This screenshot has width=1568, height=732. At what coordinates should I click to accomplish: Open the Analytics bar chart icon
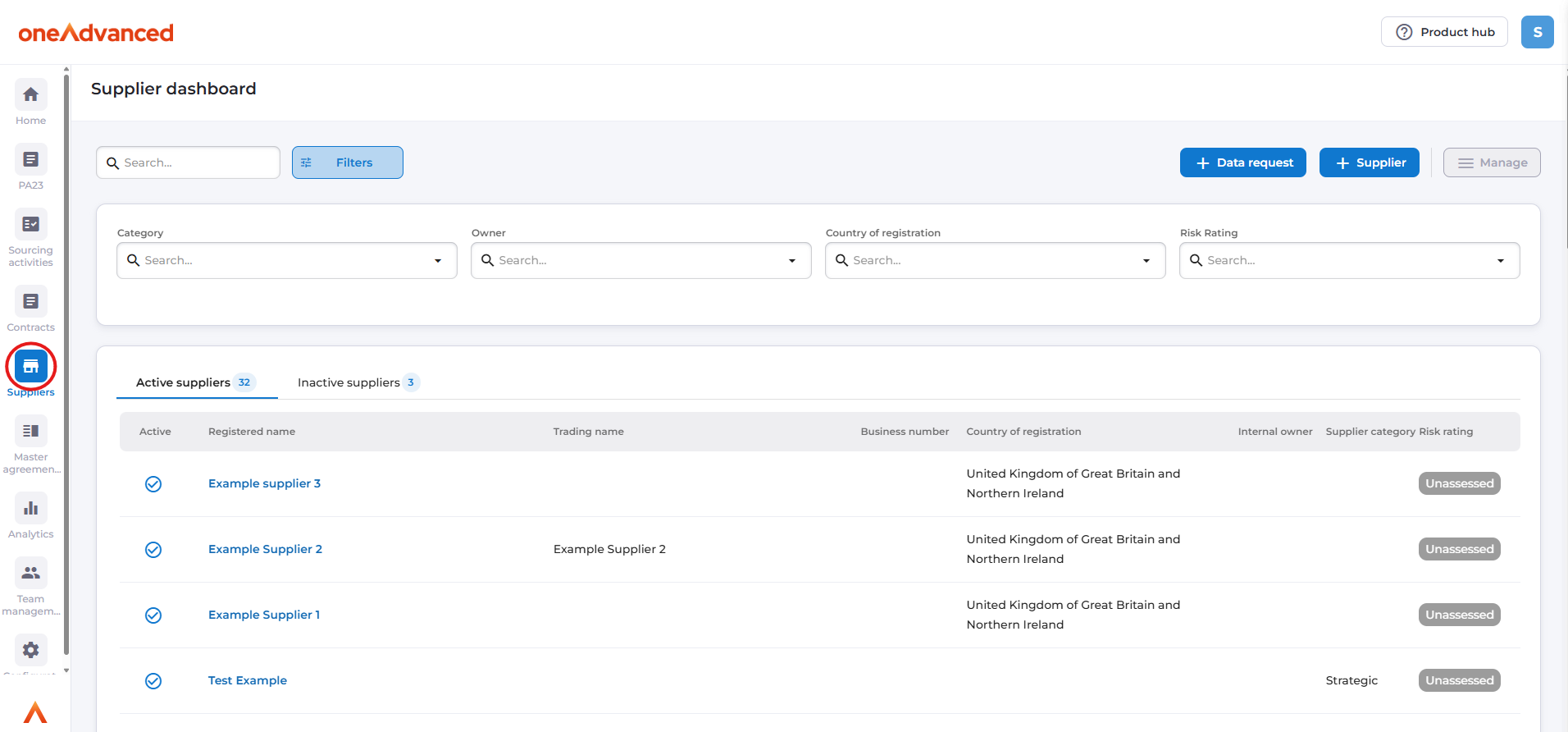(x=30, y=509)
